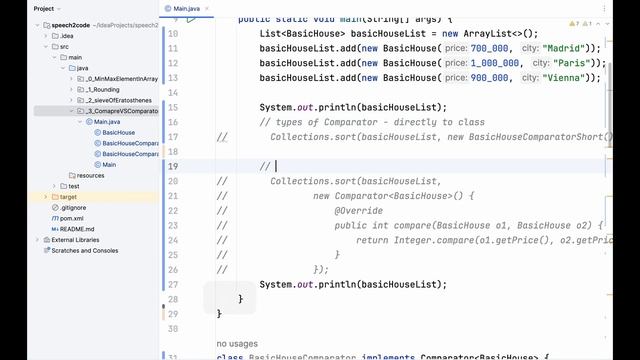This screenshot has height=360, width=640.
Task: Collapse the _3_ComapreVSComparato package
Action: tap(71, 111)
